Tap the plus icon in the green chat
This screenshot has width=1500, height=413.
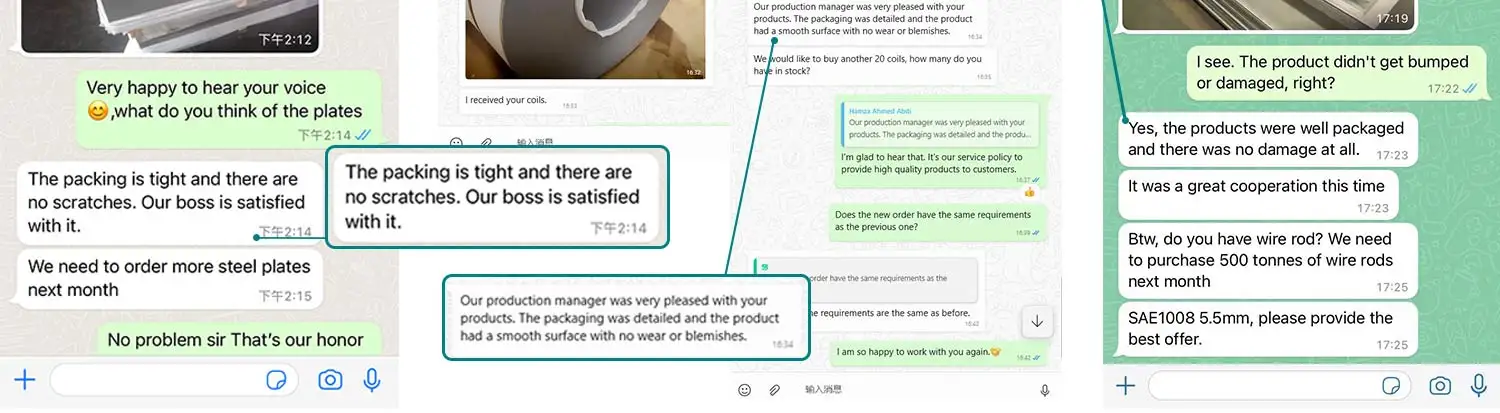pyautogui.click(x=1125, y=385)
